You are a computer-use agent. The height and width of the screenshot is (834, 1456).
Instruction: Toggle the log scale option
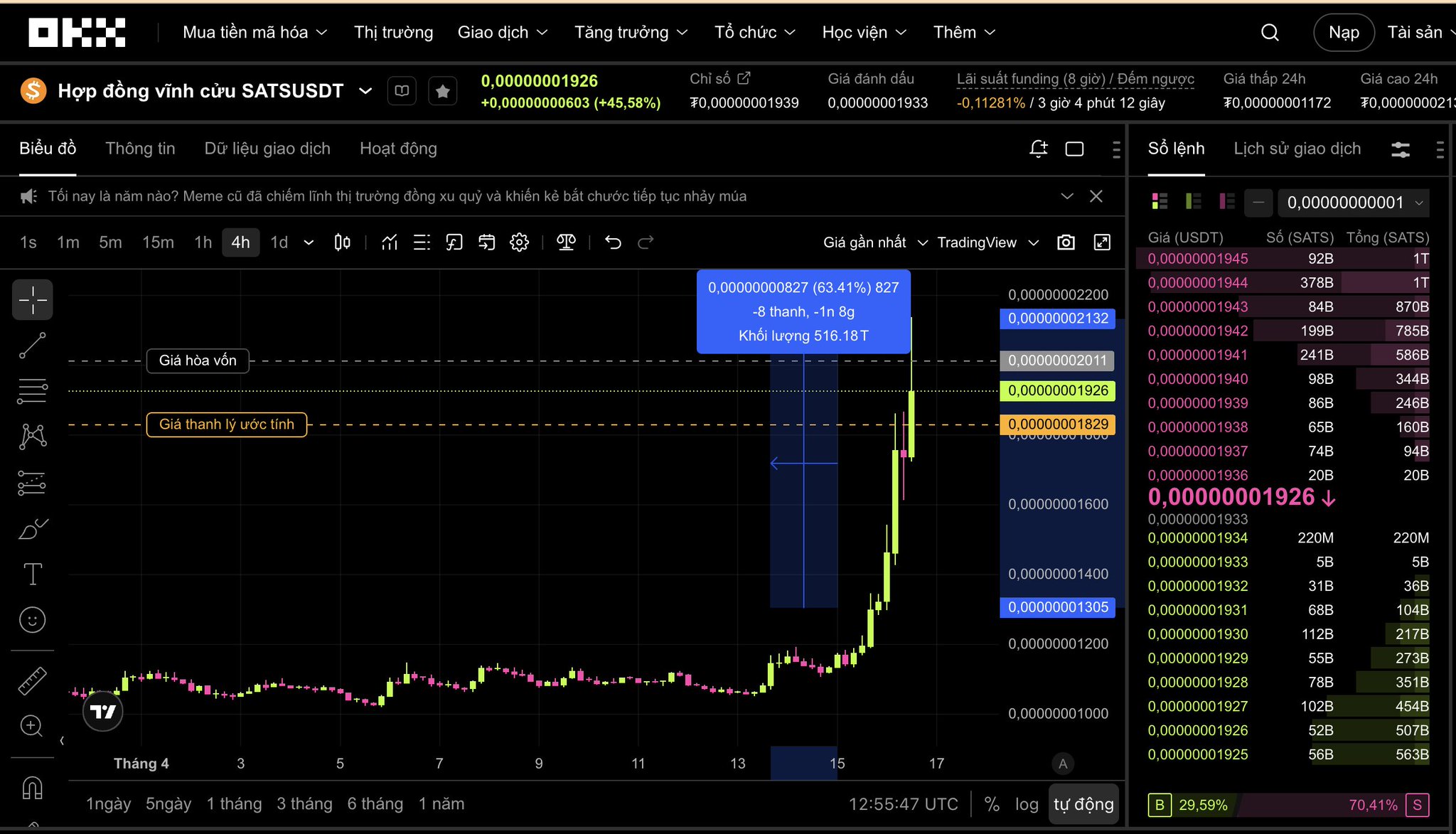point(1026,804)
